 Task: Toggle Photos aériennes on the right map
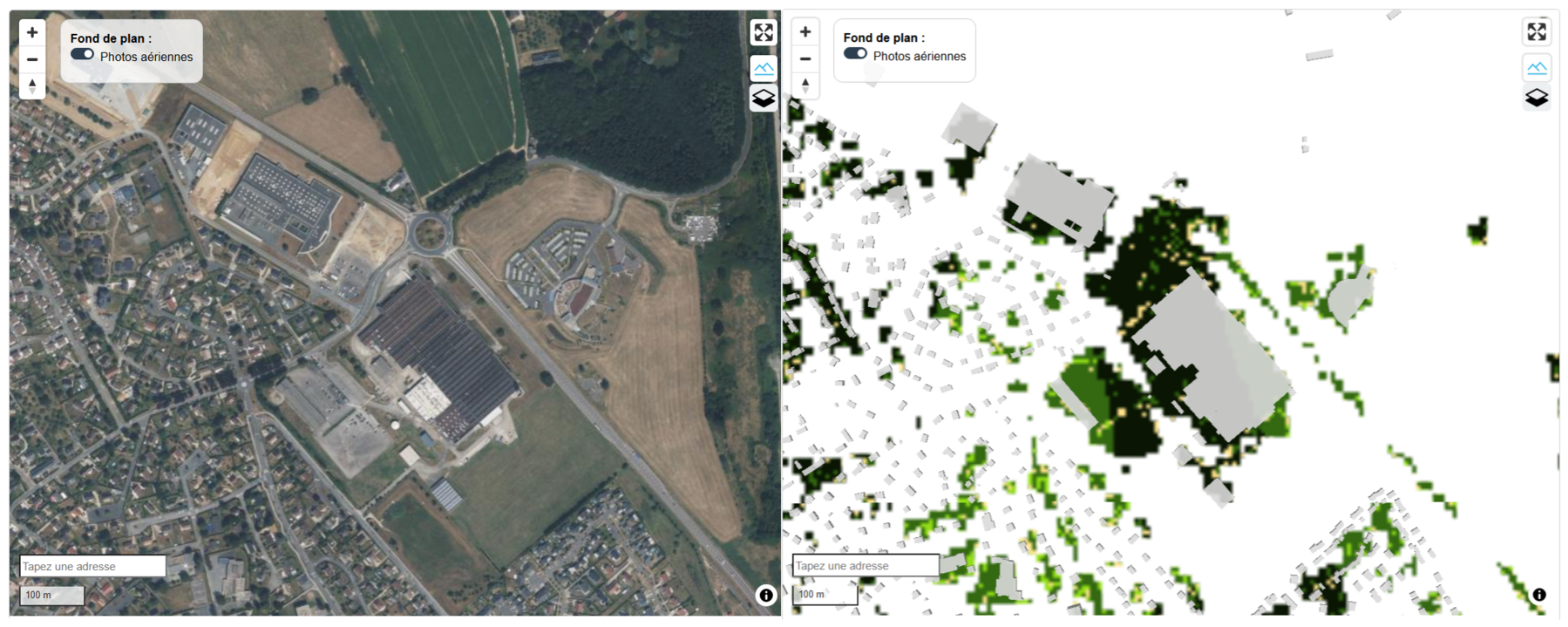pos(856,54)
